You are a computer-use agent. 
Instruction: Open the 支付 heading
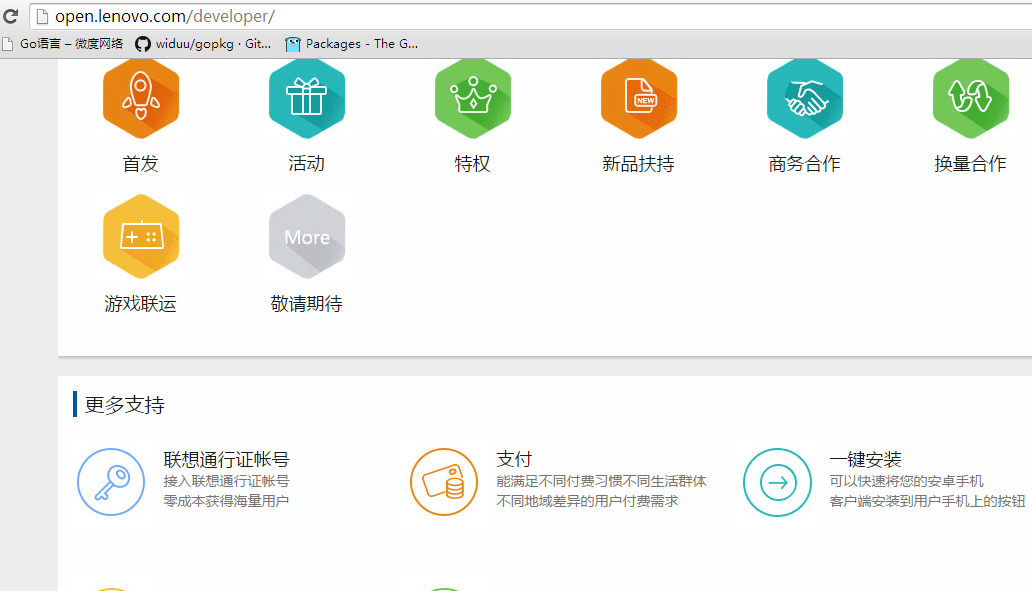[x=514, y=459]
